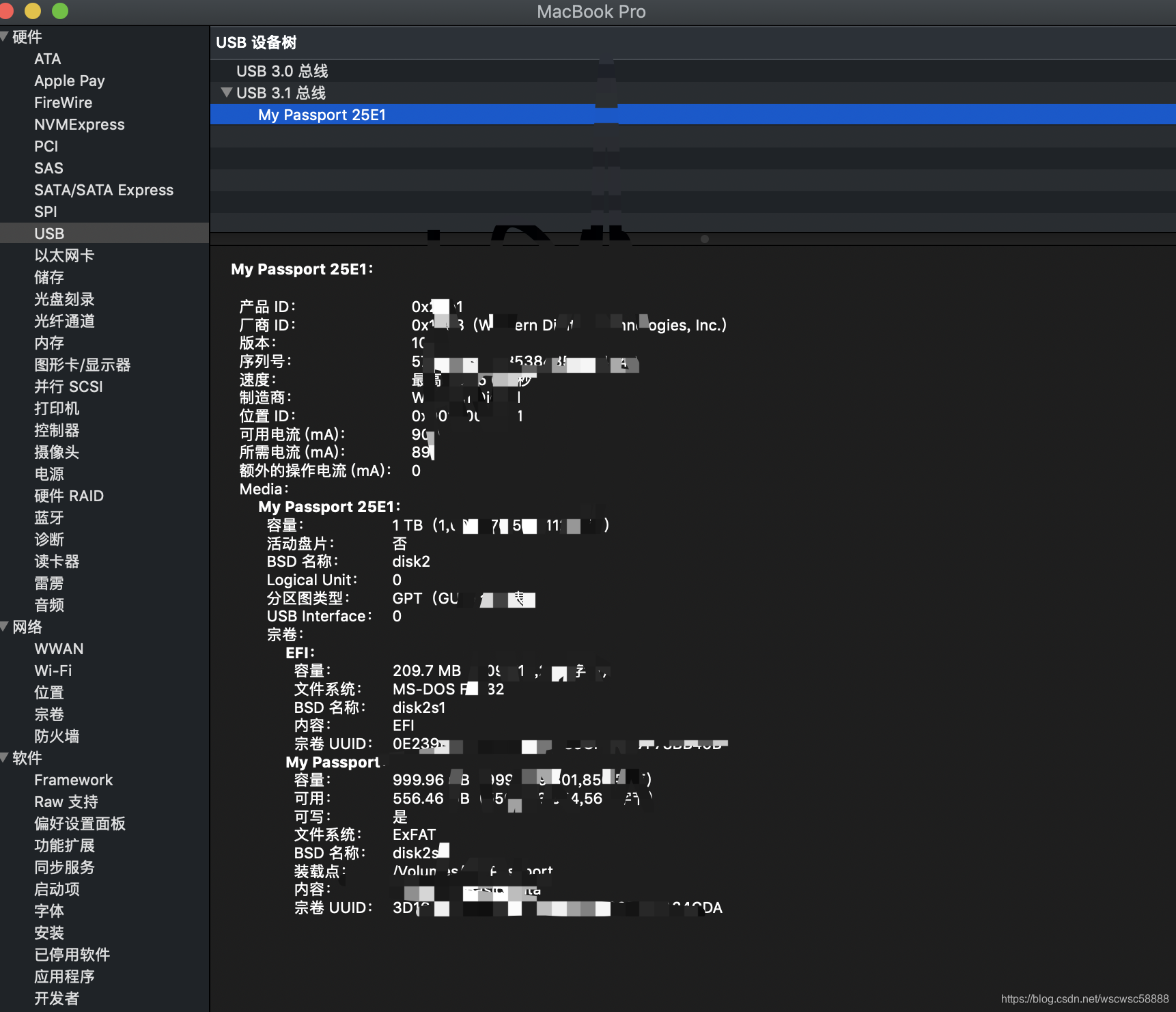
Task: Open NVMExpress hardware info
Action: 79,124
